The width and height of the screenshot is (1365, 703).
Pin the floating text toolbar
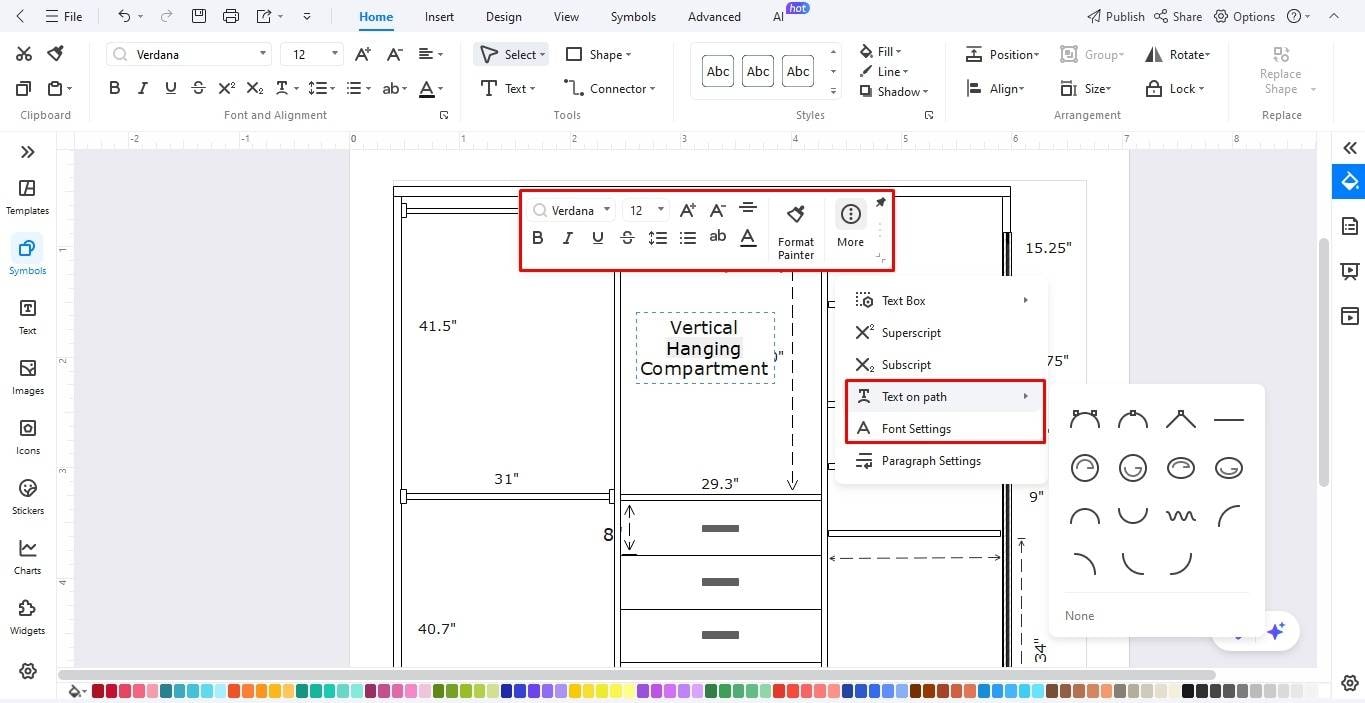(880, 203)
